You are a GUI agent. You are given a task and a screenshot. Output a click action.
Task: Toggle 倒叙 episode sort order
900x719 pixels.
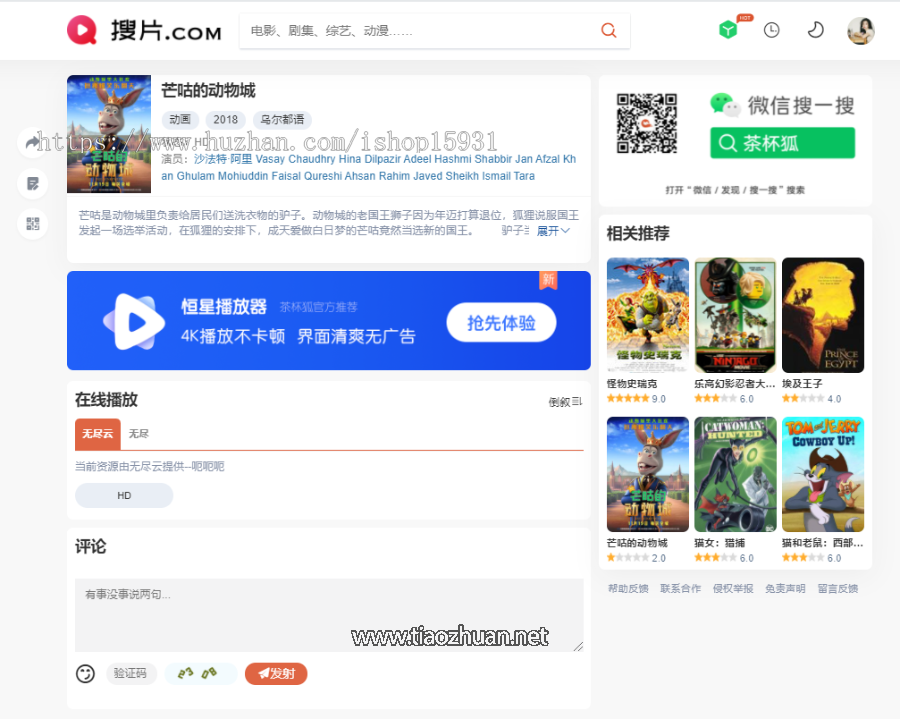565,402
